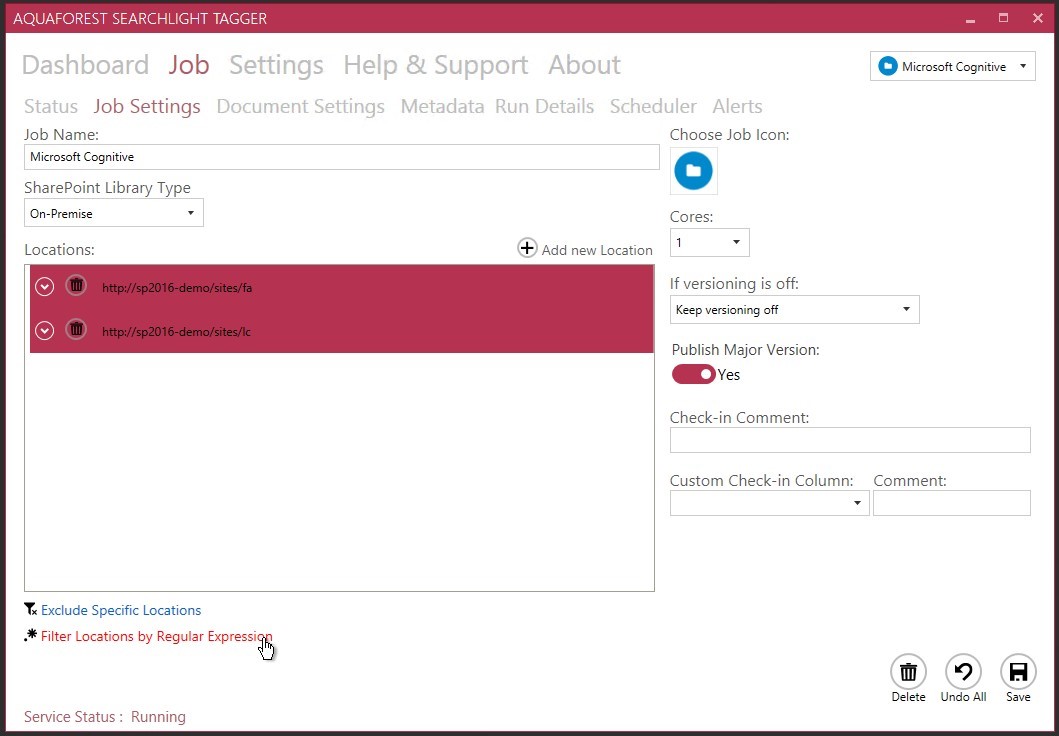The image size is (1059, 736).
Task: Click the Exclude Specific Locations link
Action: [121, 610]
